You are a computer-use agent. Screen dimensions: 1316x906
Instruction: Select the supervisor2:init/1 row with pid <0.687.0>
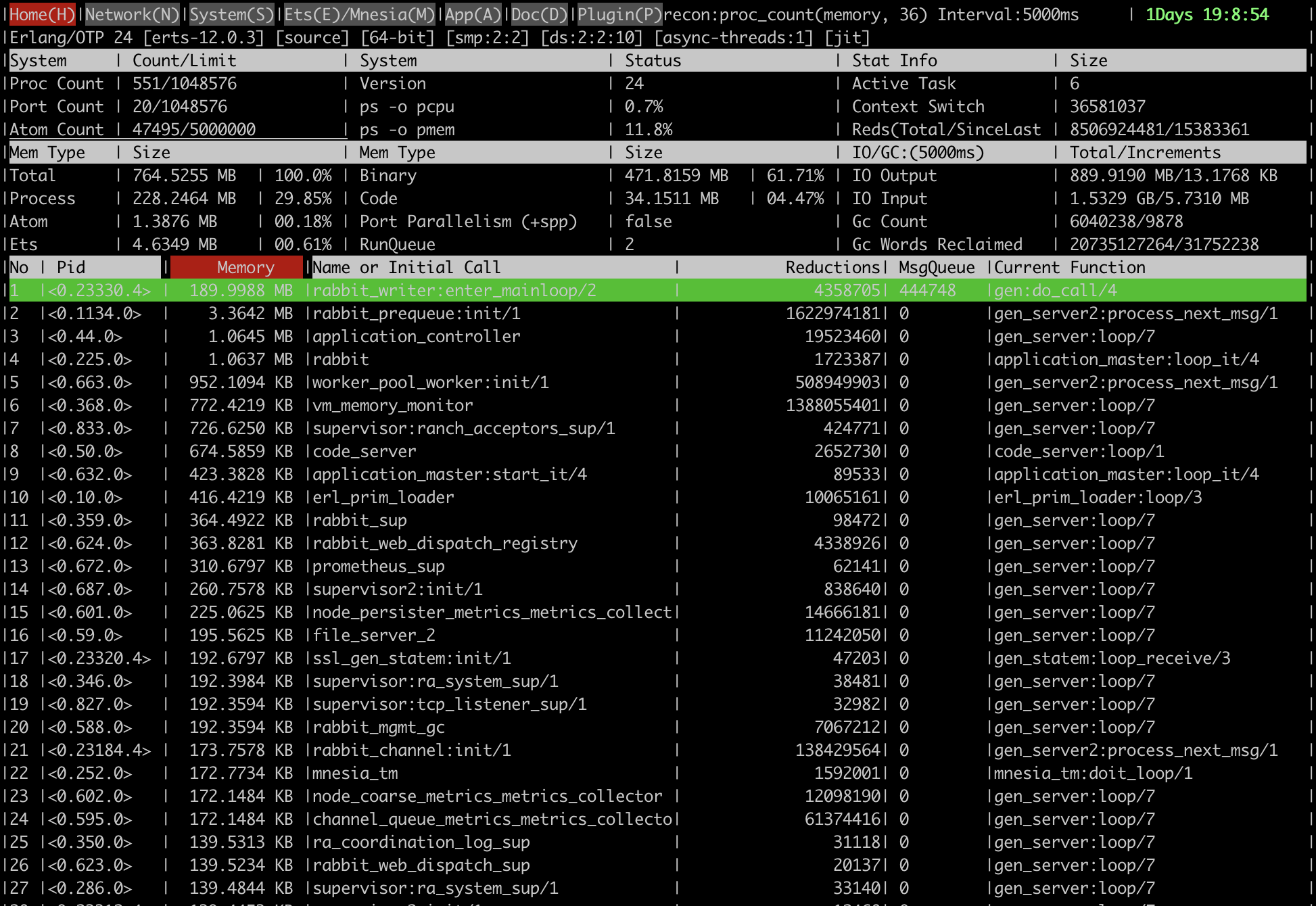tap(657, 589)
